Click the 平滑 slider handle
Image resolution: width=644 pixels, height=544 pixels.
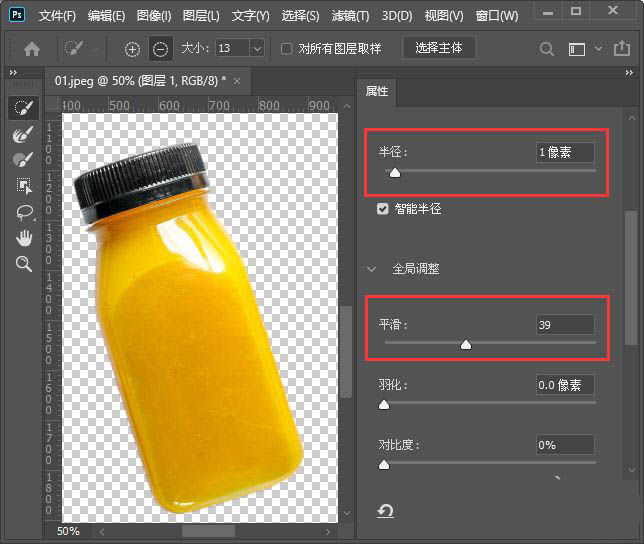point(466,344)
